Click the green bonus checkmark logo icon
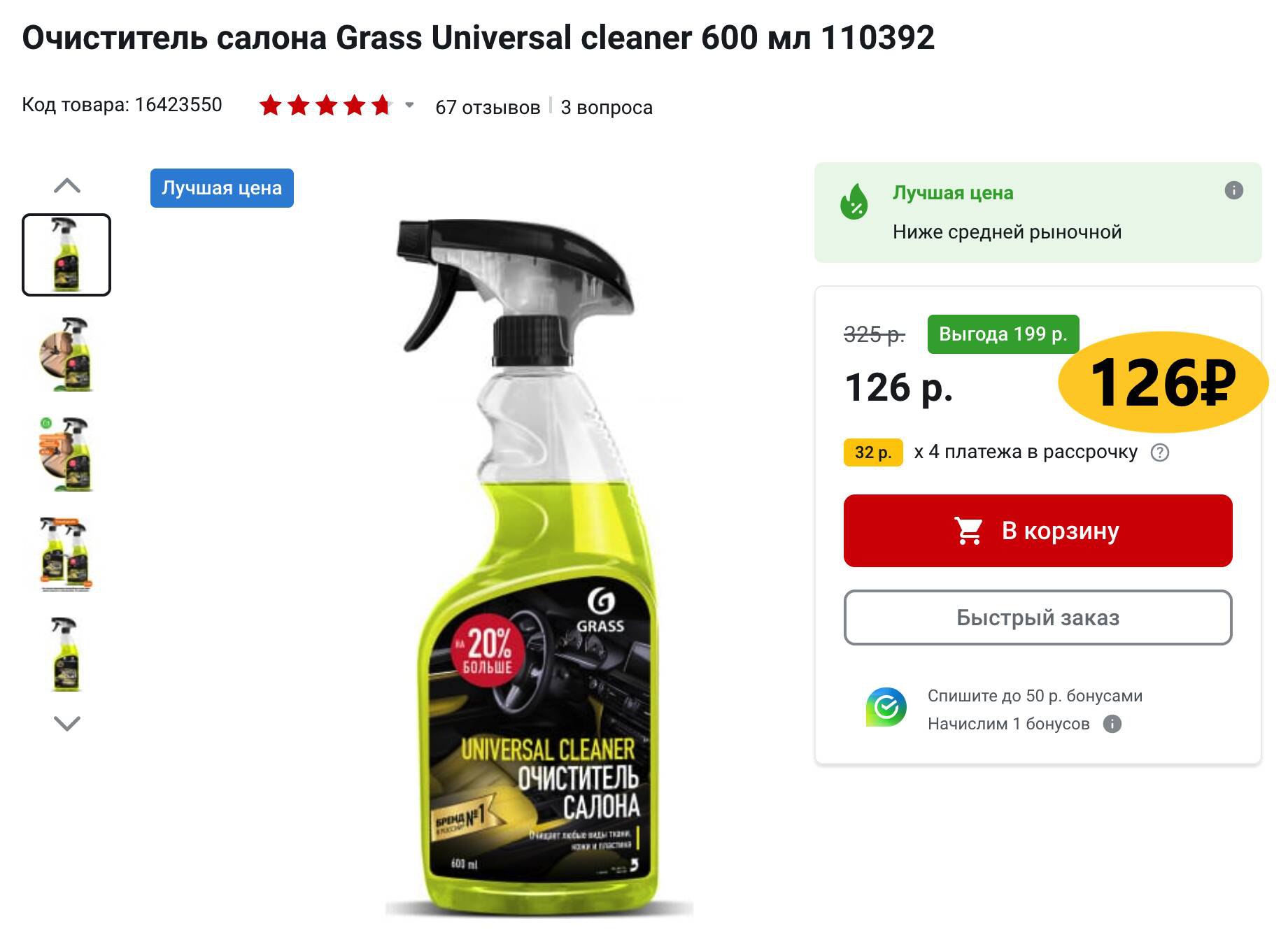Screen dimensions: 1288x949 (x=886, y=707)
